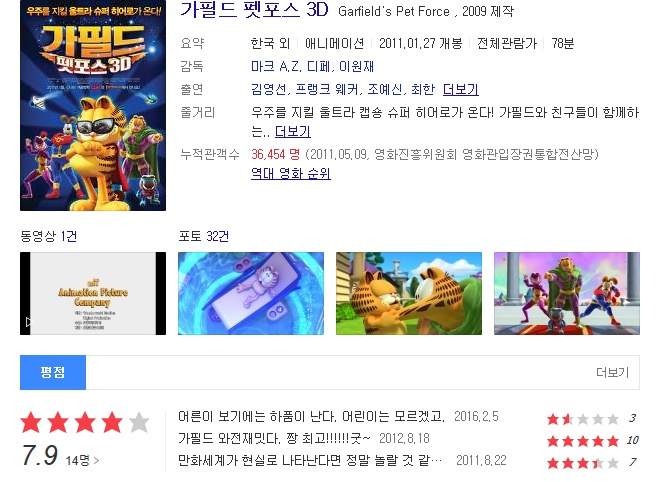Open the 14명 raters count arrow
This screenshot has height=482, width=660.
click(82, 460)
